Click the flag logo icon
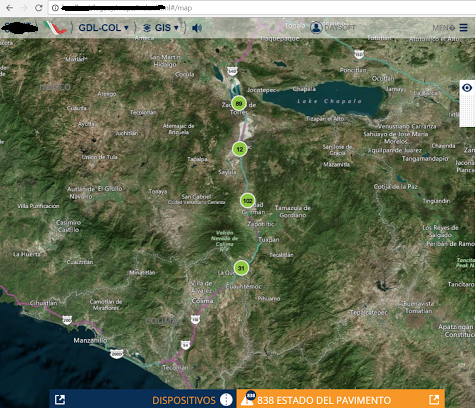 (55, 28)
